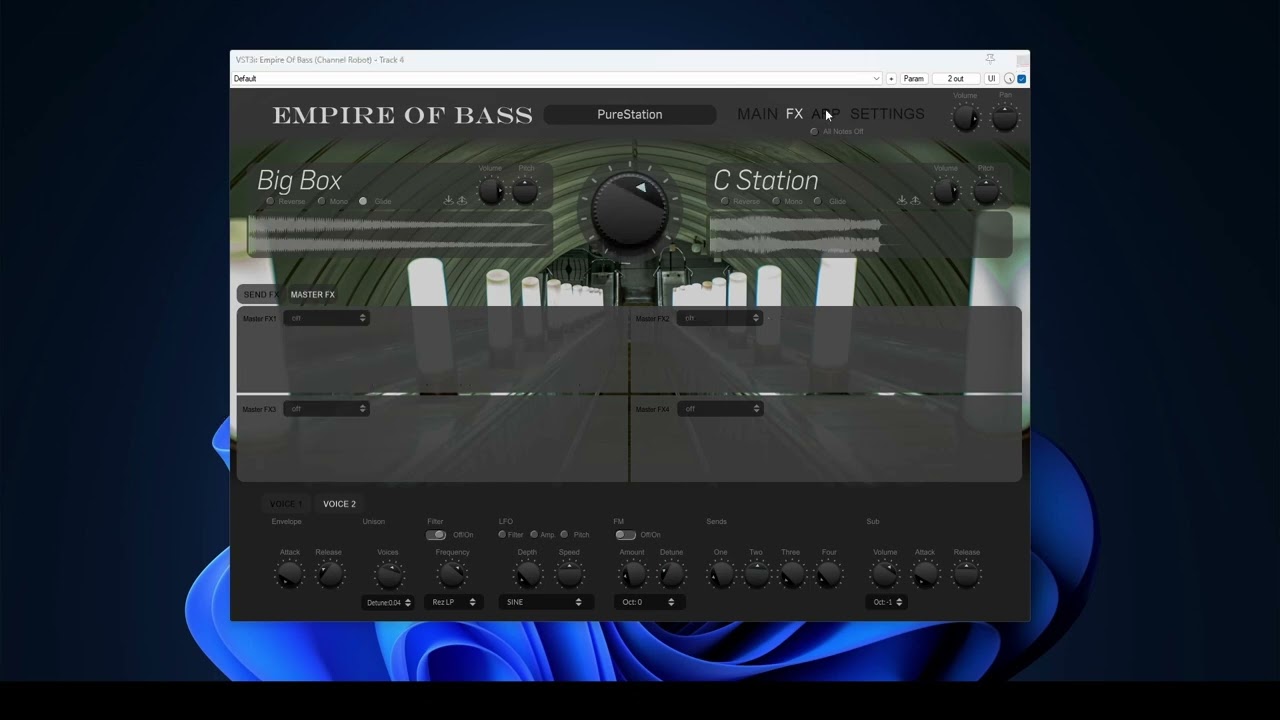The width and height of the screenshot is (1280, 720).
Task: Switch to the VOICE 1 tab
Action: point(286,504)
